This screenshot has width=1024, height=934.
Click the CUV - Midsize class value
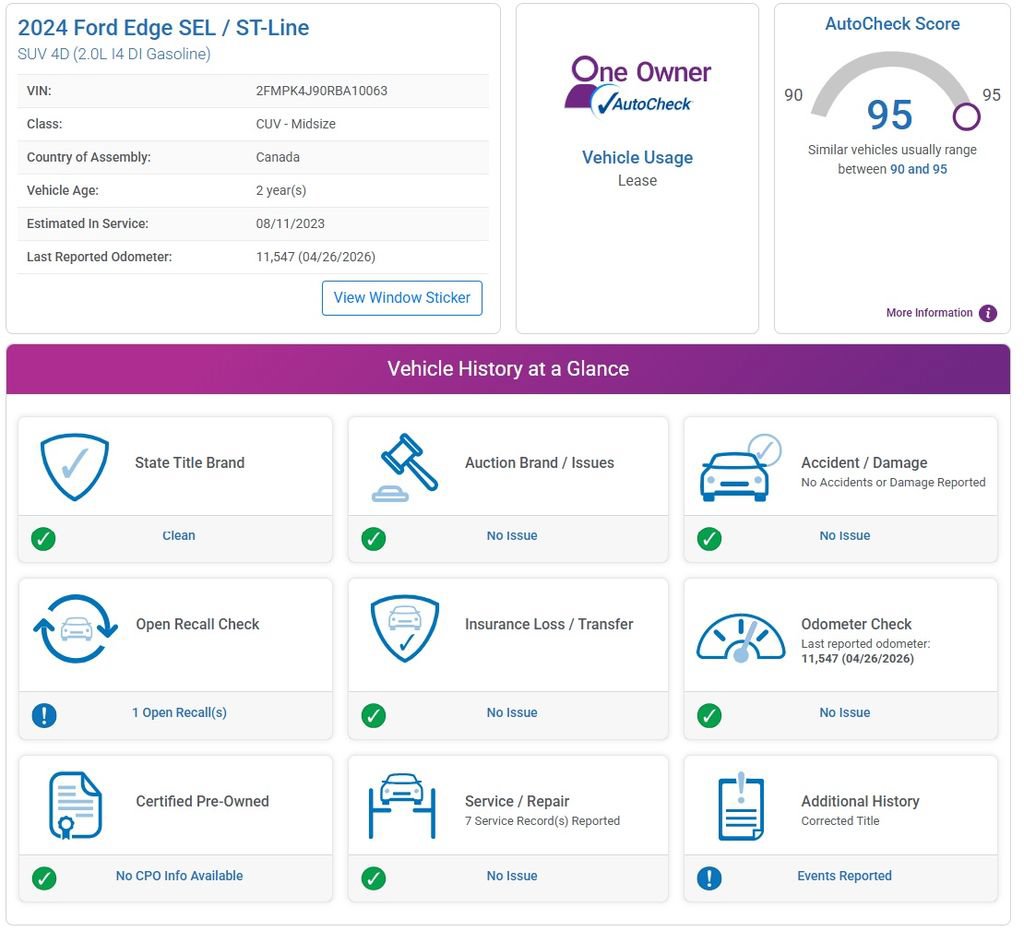(x=296, y=124)
